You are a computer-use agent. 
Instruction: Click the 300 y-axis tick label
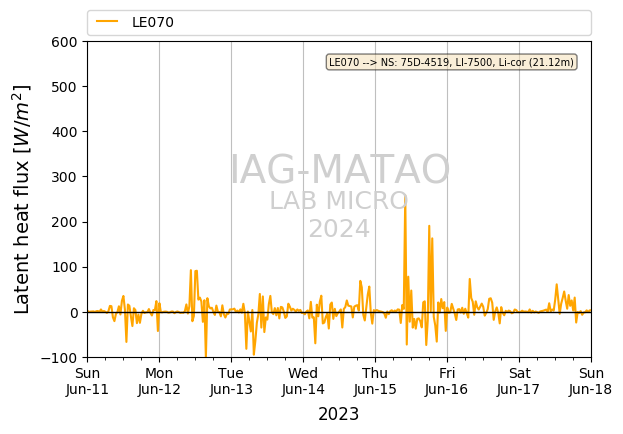click(x=64, y=177)
